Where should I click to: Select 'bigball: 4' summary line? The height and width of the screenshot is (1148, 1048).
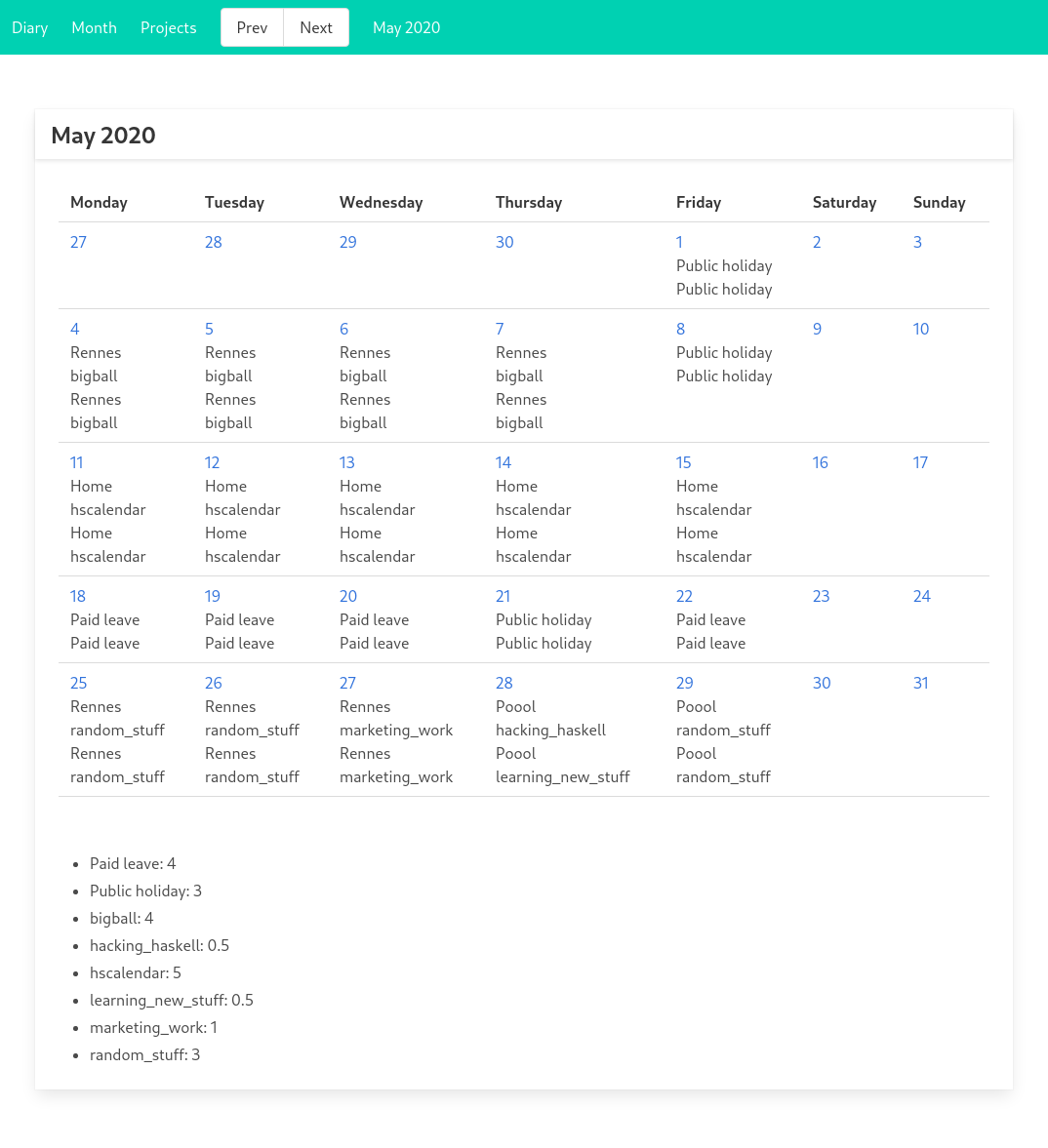tap(122, 918)
